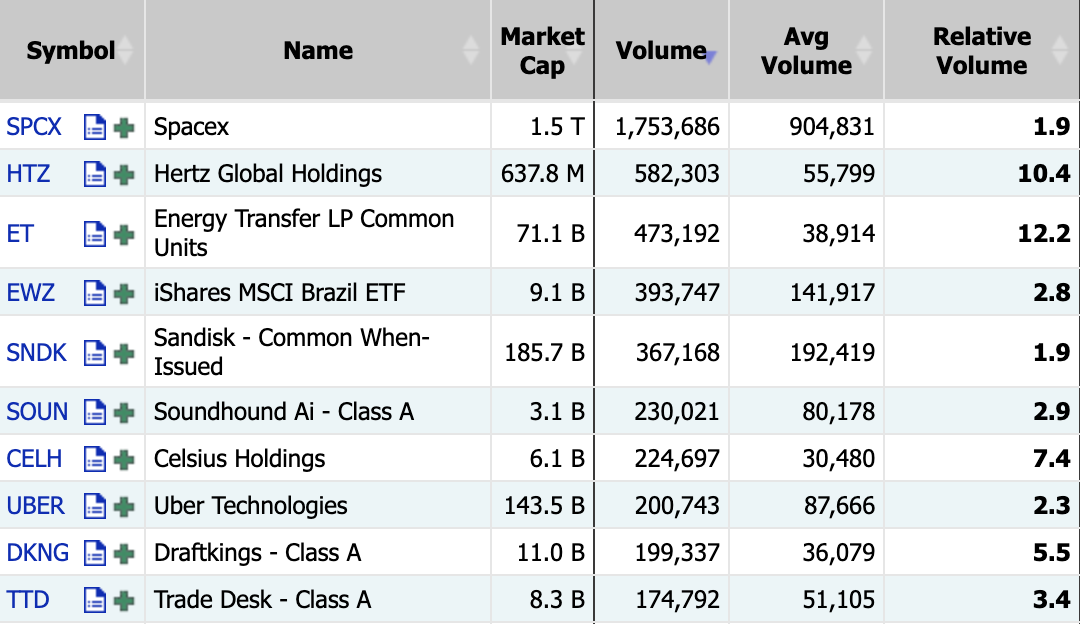Sort by the Symbol column arrows
This screenshot has width=1080, height=624.
pyautogui.click(x=125, y=50)
